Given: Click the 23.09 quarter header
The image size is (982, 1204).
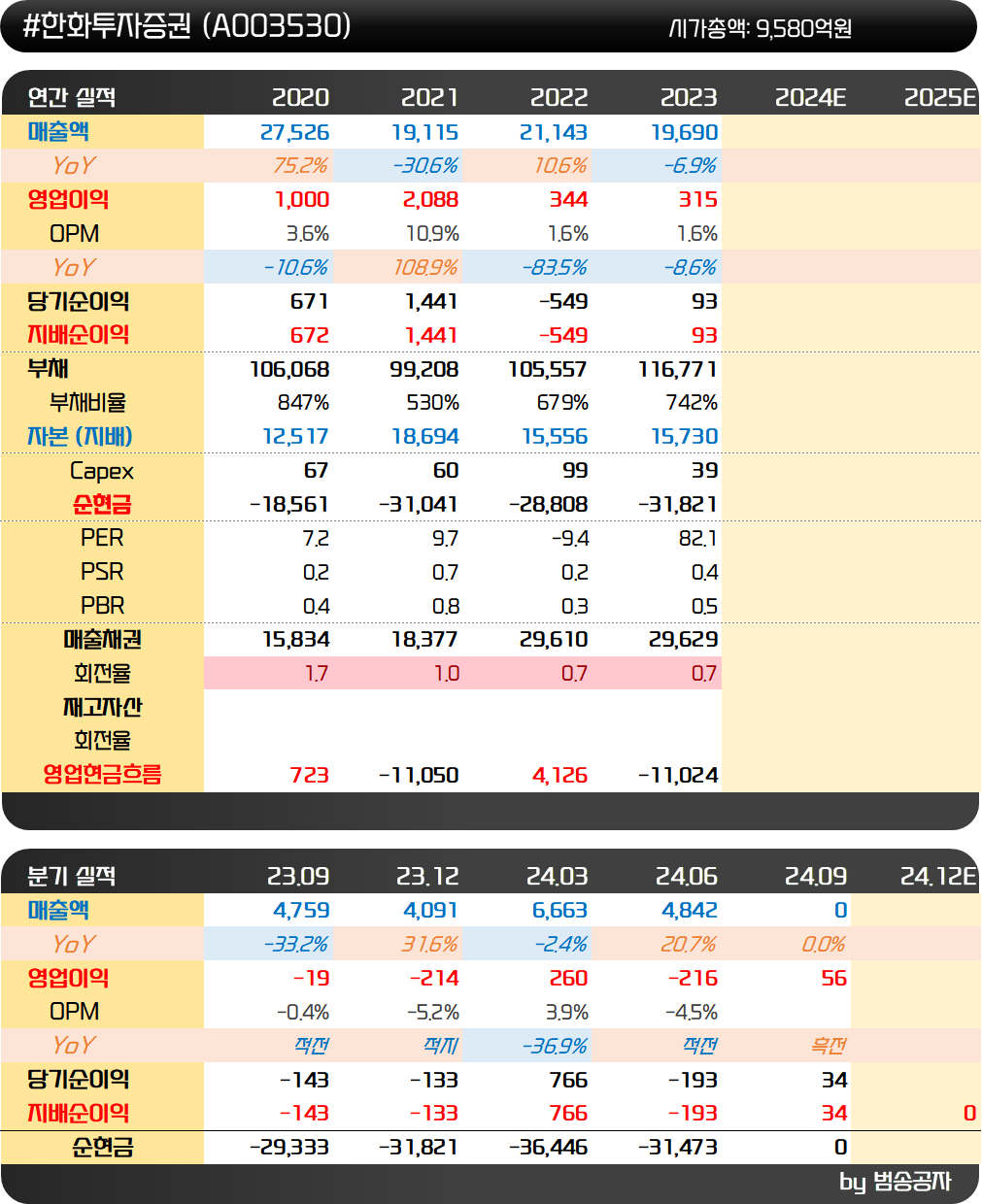Looking at the screenshot, I should tap(298, 876).
